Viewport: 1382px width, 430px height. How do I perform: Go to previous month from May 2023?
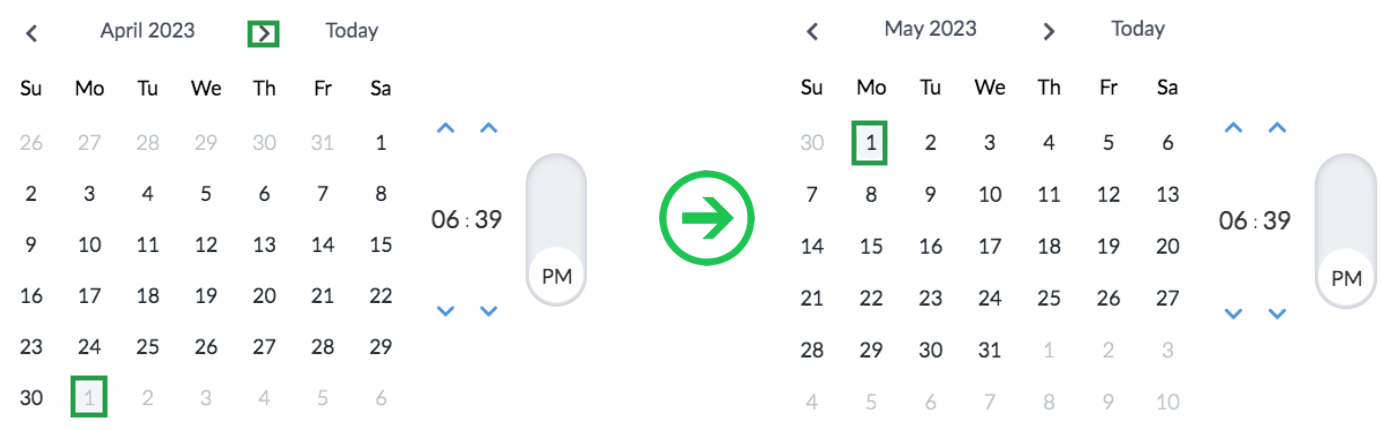point(812,32)
